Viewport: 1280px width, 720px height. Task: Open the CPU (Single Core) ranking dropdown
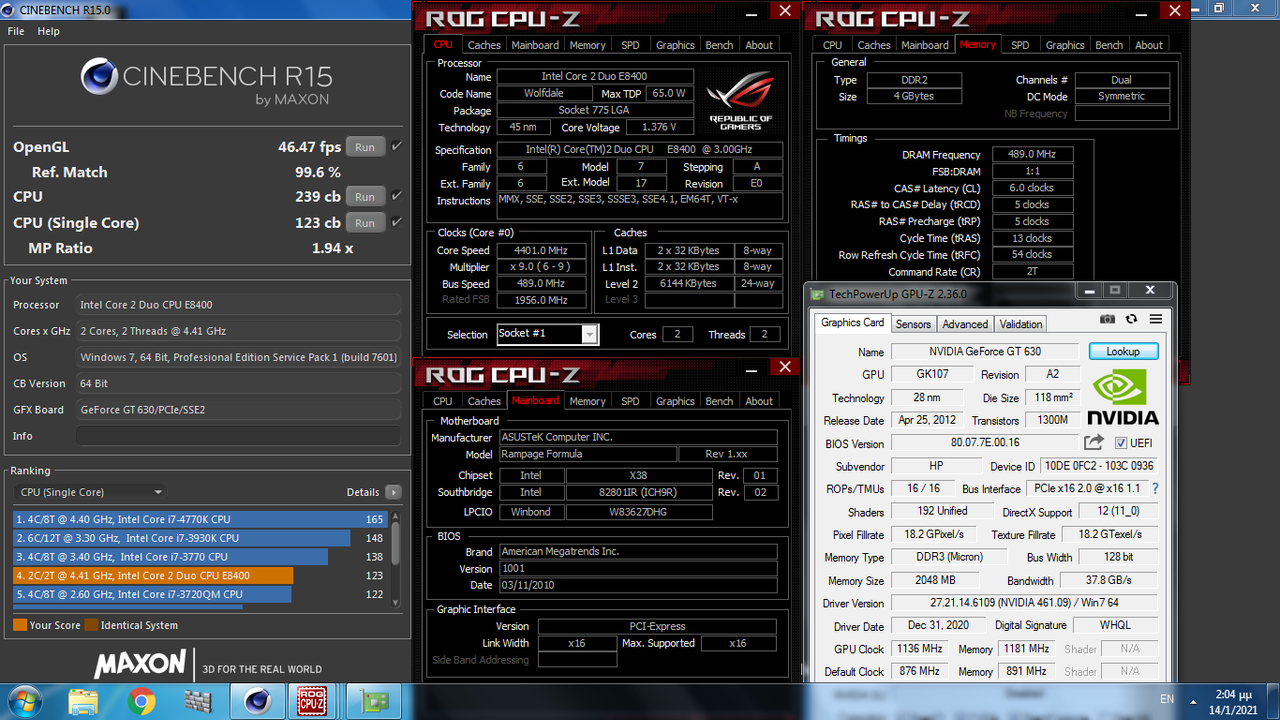click(91, 492)
